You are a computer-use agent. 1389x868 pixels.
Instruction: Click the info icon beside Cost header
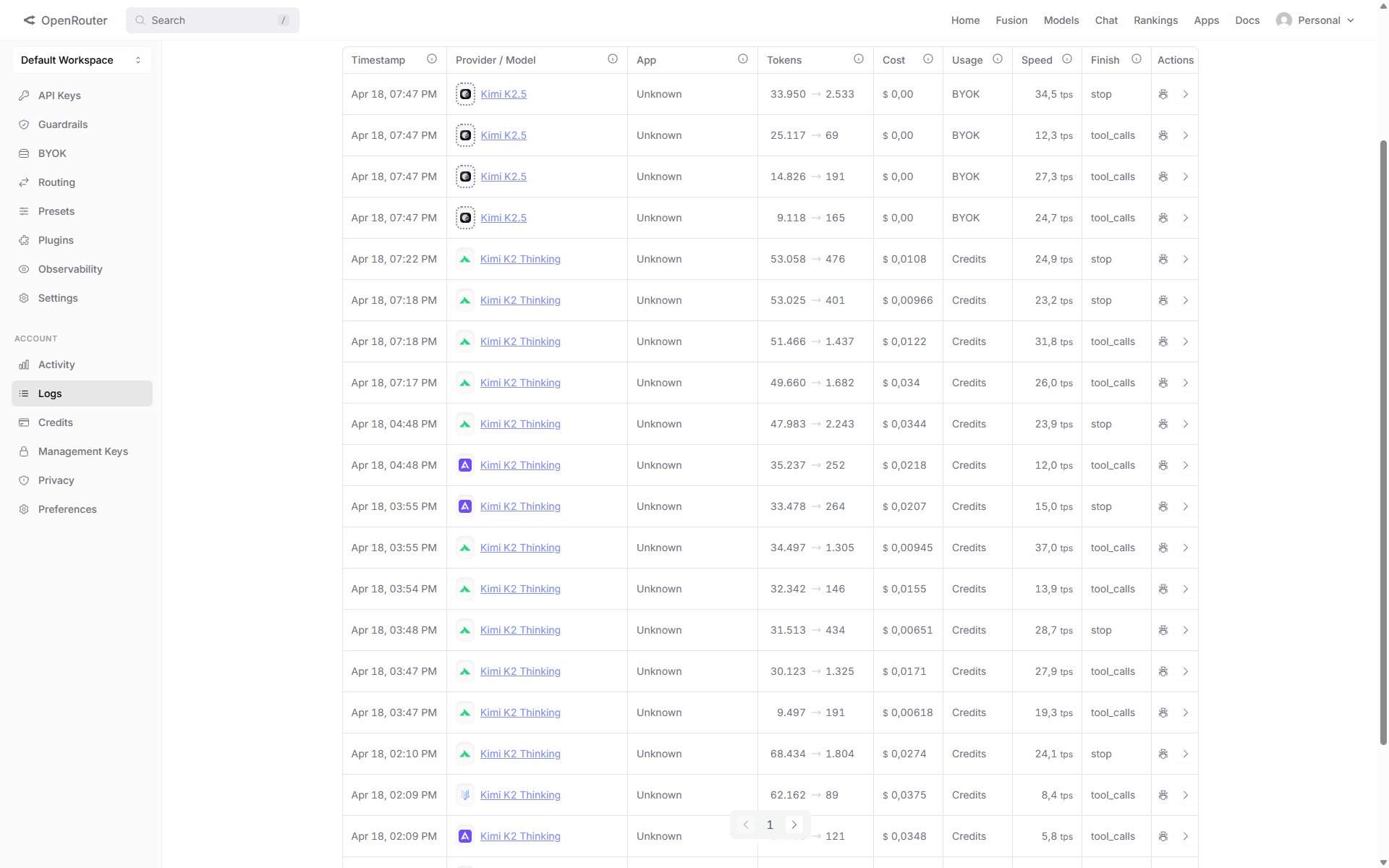(928, 59)
